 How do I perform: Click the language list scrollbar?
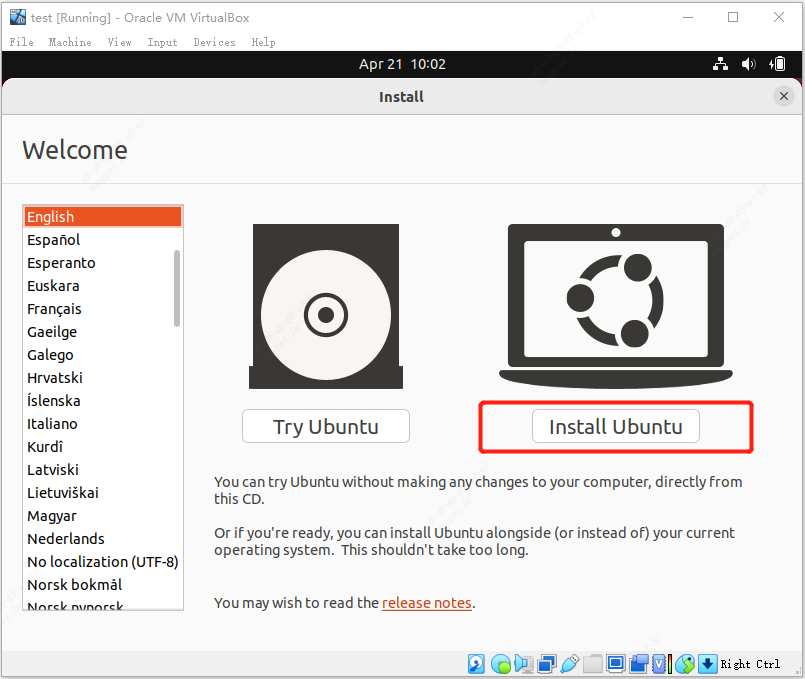point(177,288)
